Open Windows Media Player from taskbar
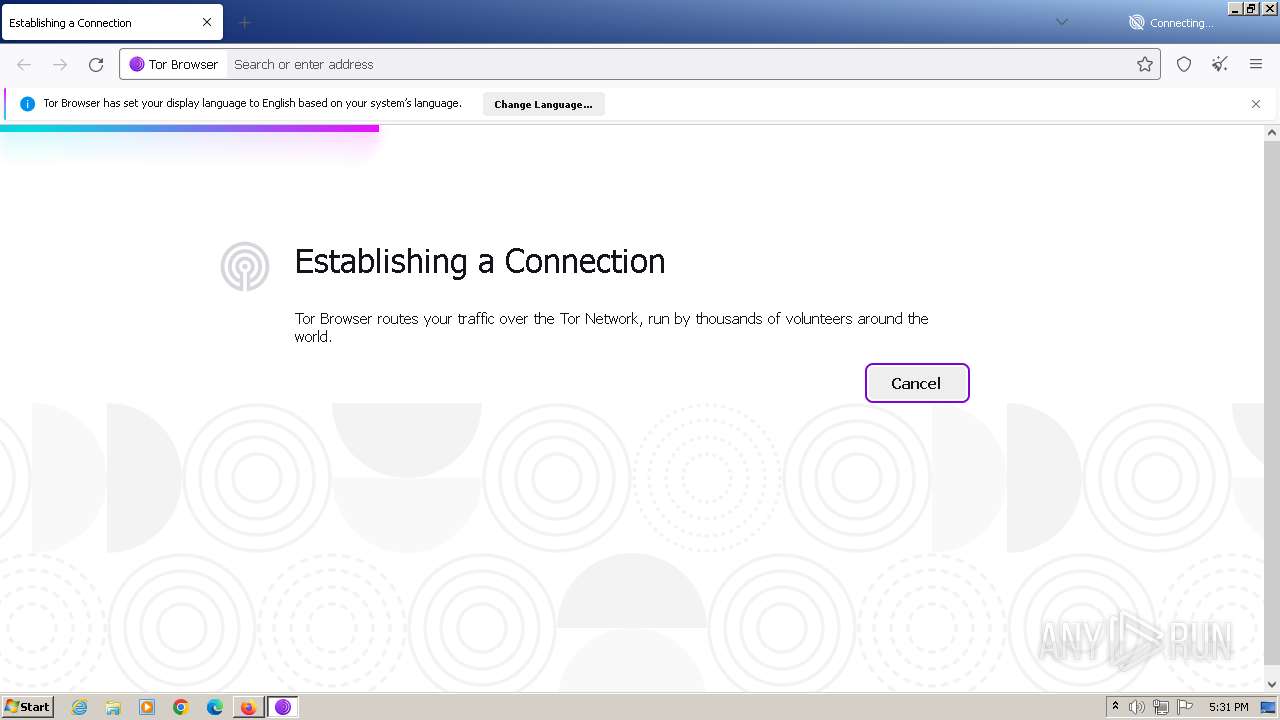Viewport: 1280px width, 720px height. coord(147,707)
